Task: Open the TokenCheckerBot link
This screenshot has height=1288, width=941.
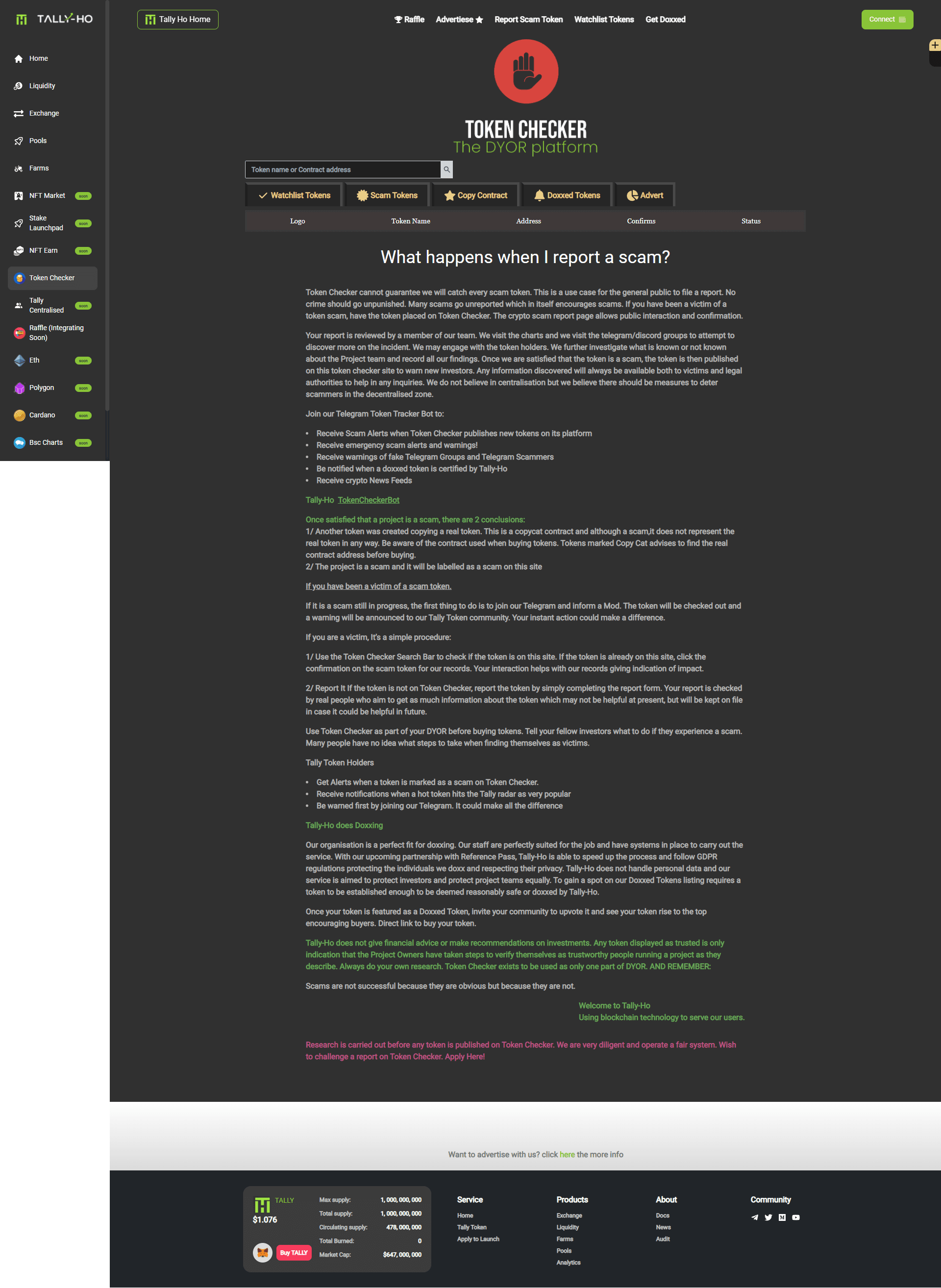Action: (369, 500)
